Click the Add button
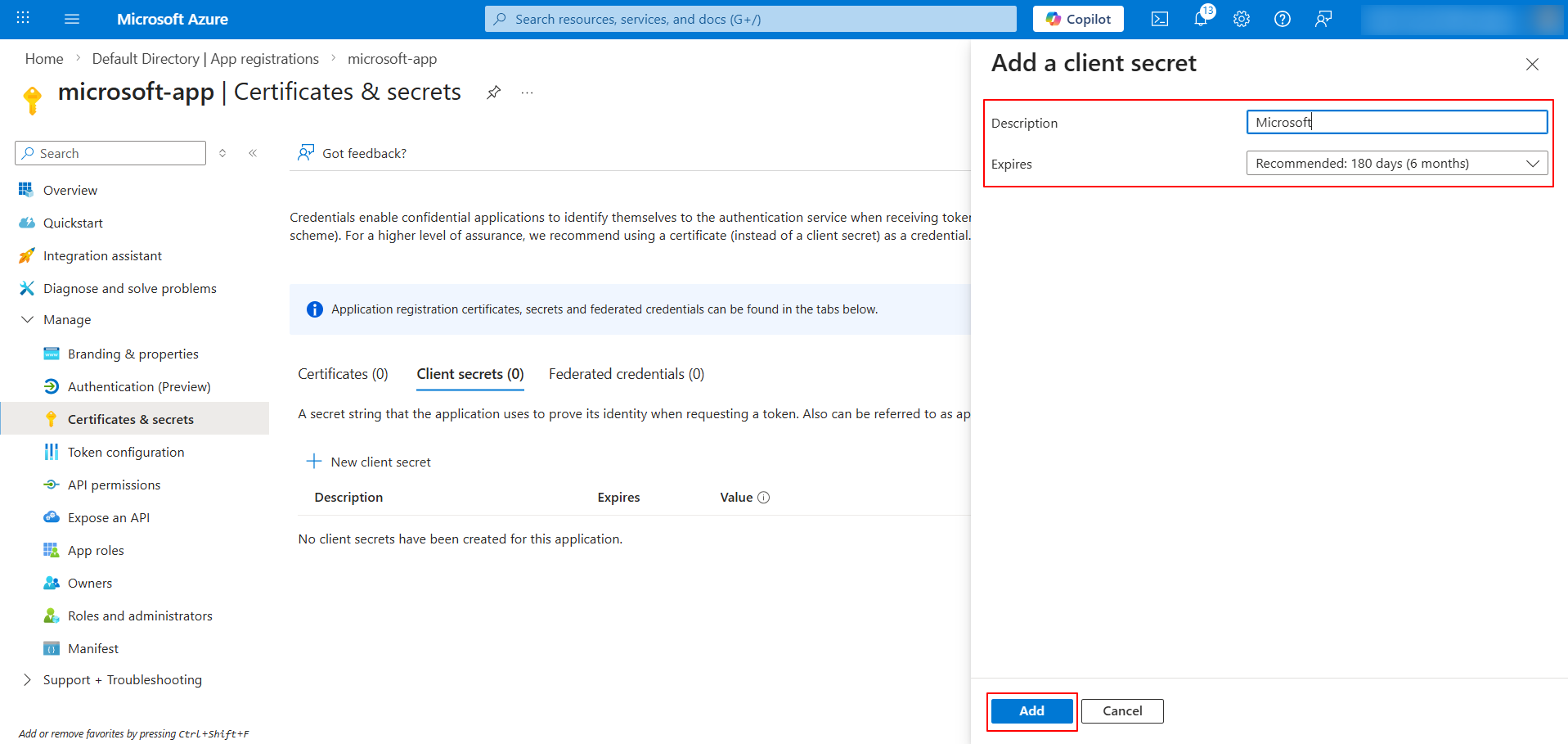The image size is (1568, 744). pyautogui.click(x=1031, y=710)
